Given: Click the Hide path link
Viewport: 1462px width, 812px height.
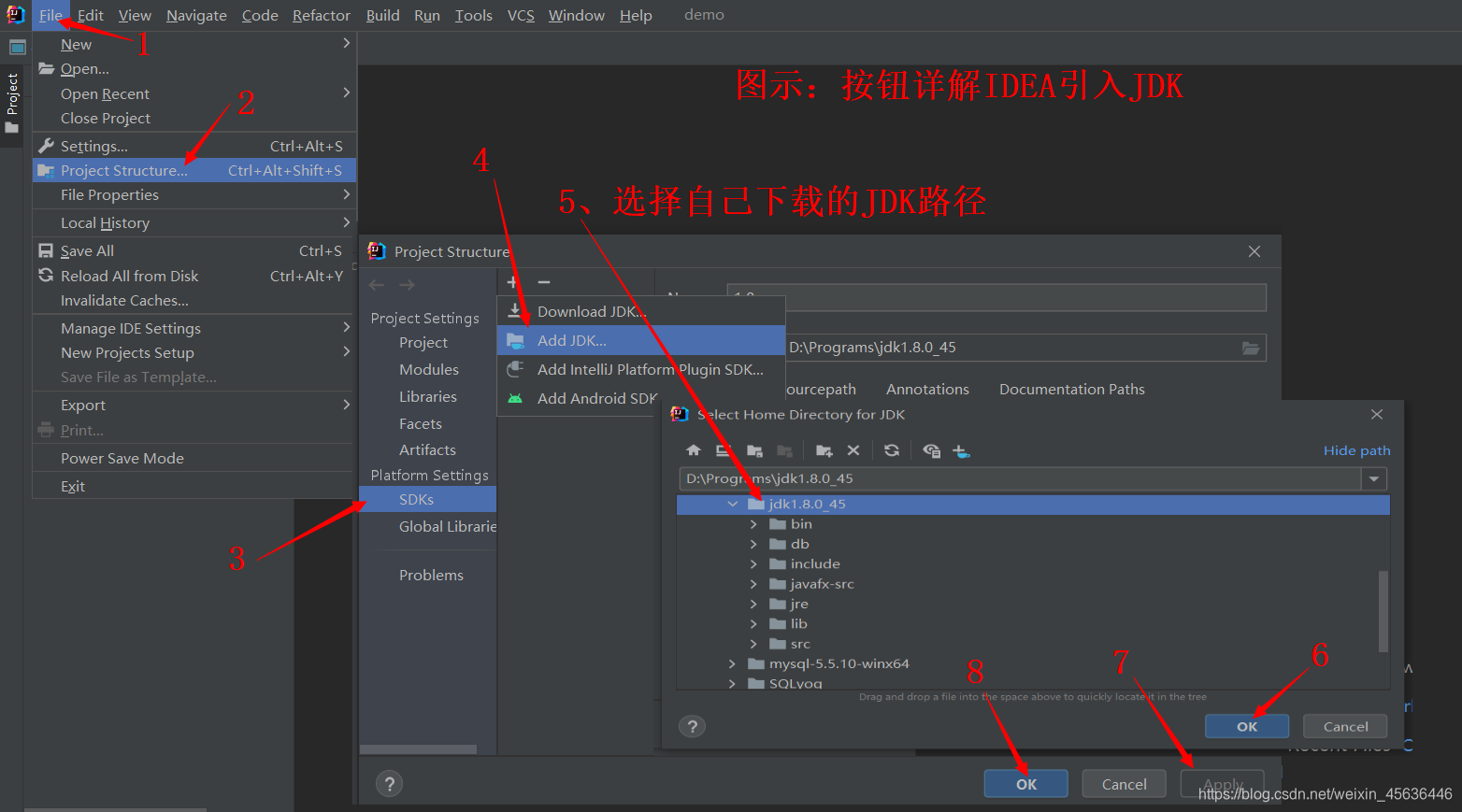Looking at the screenshot, I should (x=1356, y=450).
